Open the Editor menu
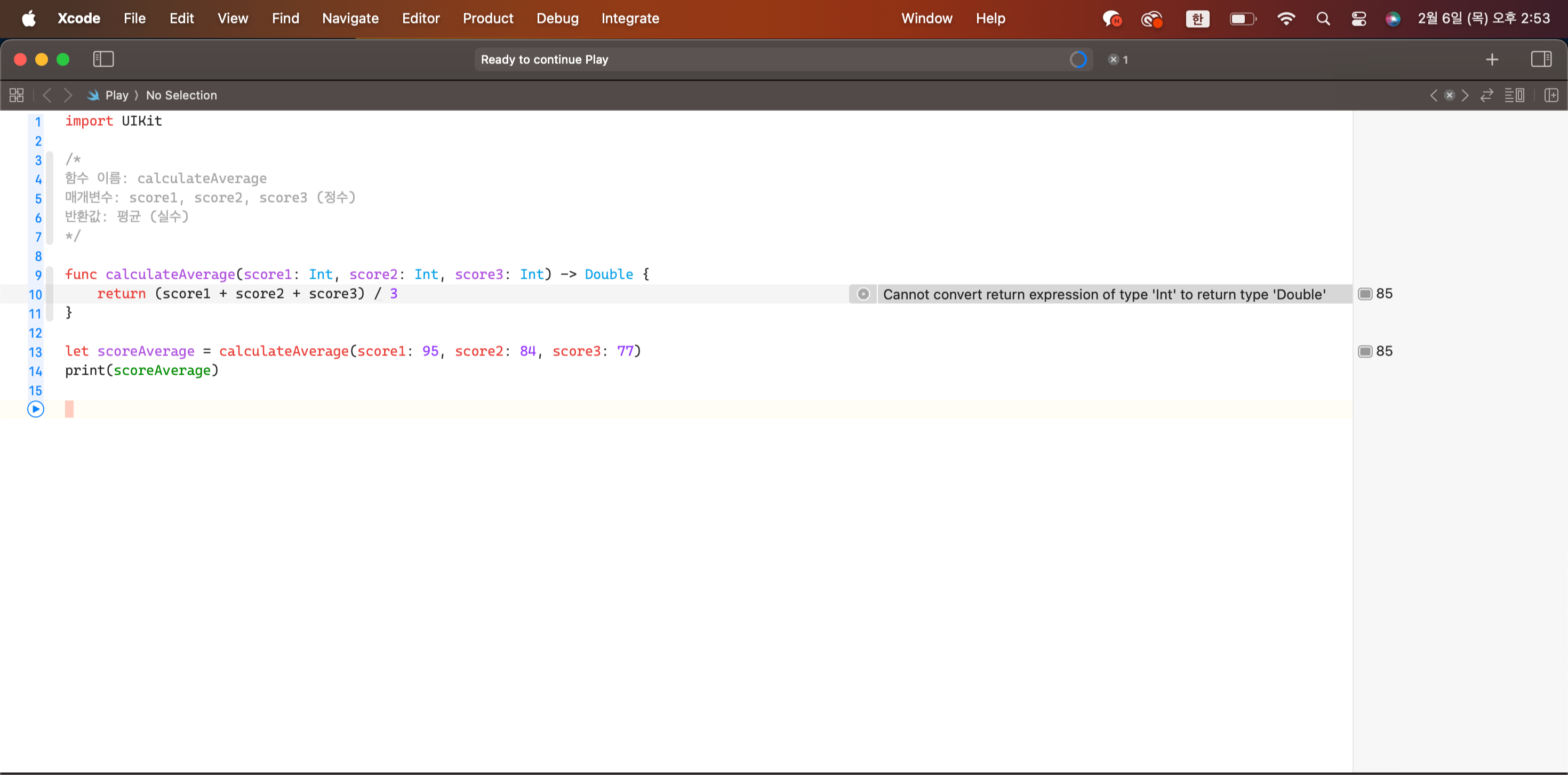 tap(420, 18)
